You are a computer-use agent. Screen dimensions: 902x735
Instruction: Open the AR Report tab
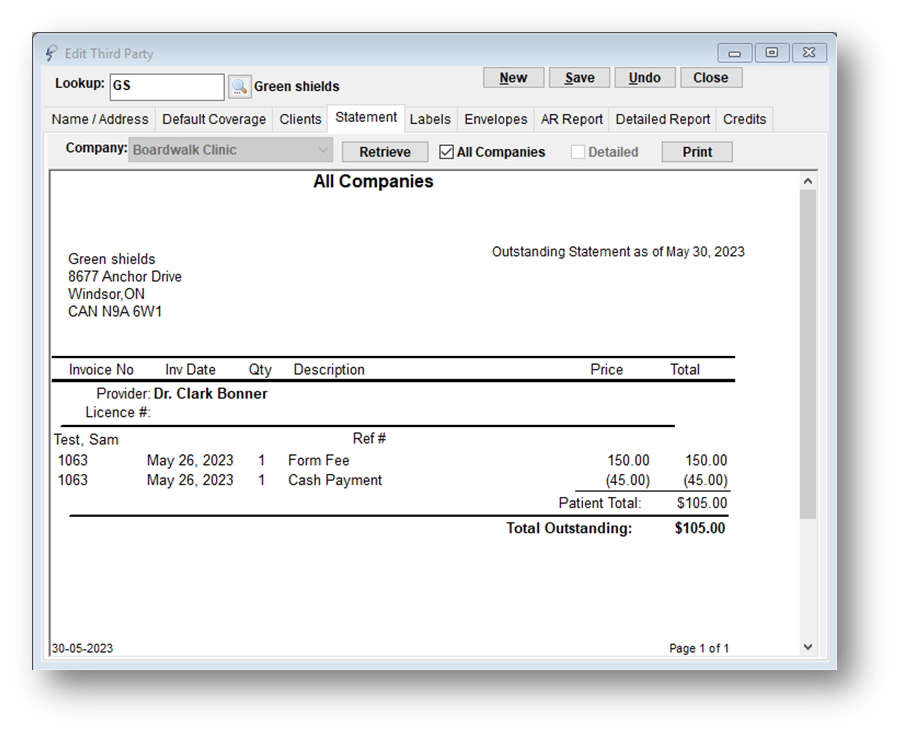[572, 119]
